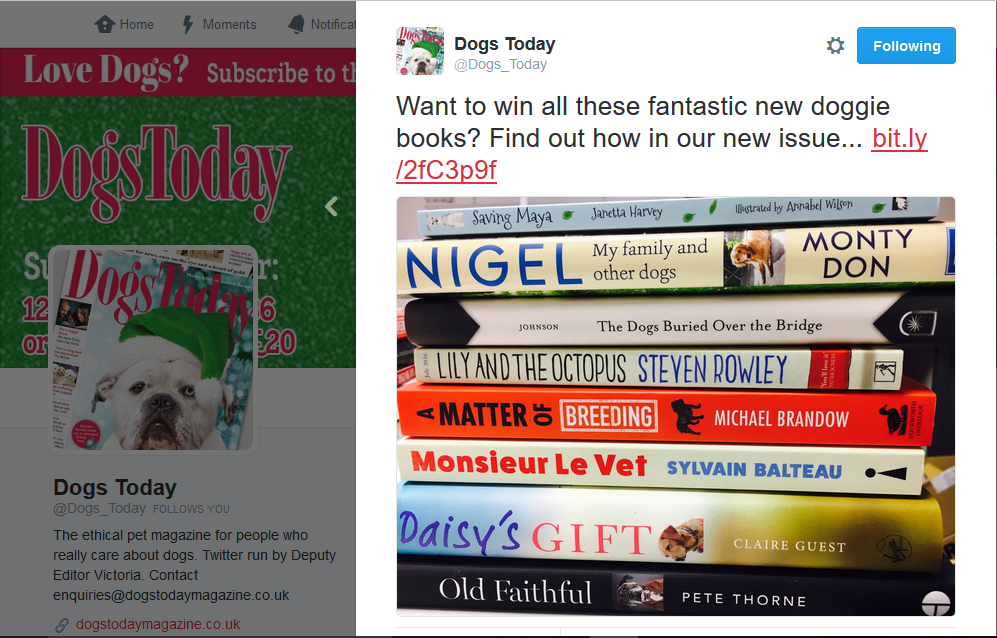Click the chain link icon beside the website
This screenshot has width=997, height=638.
pyautogui.click(x=62, y=625)
